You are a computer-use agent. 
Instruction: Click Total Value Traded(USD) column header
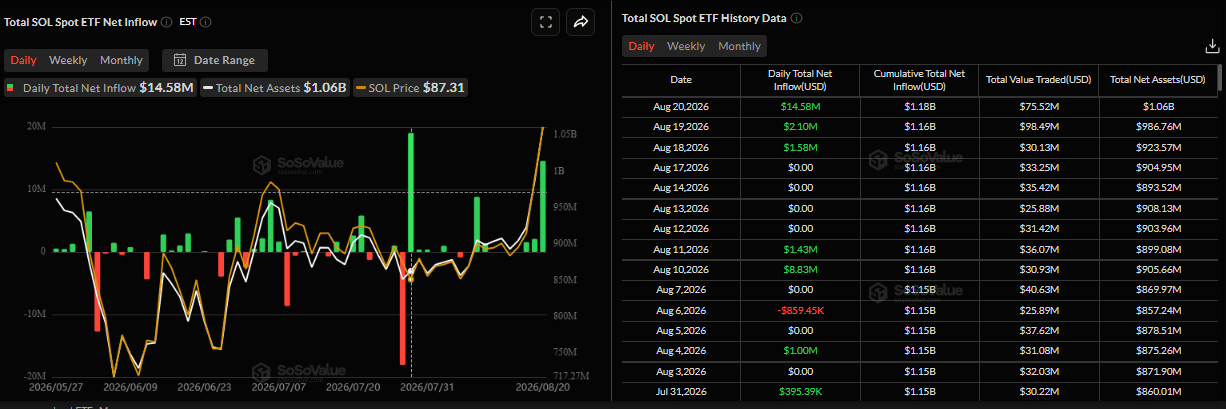(1038, 80)
